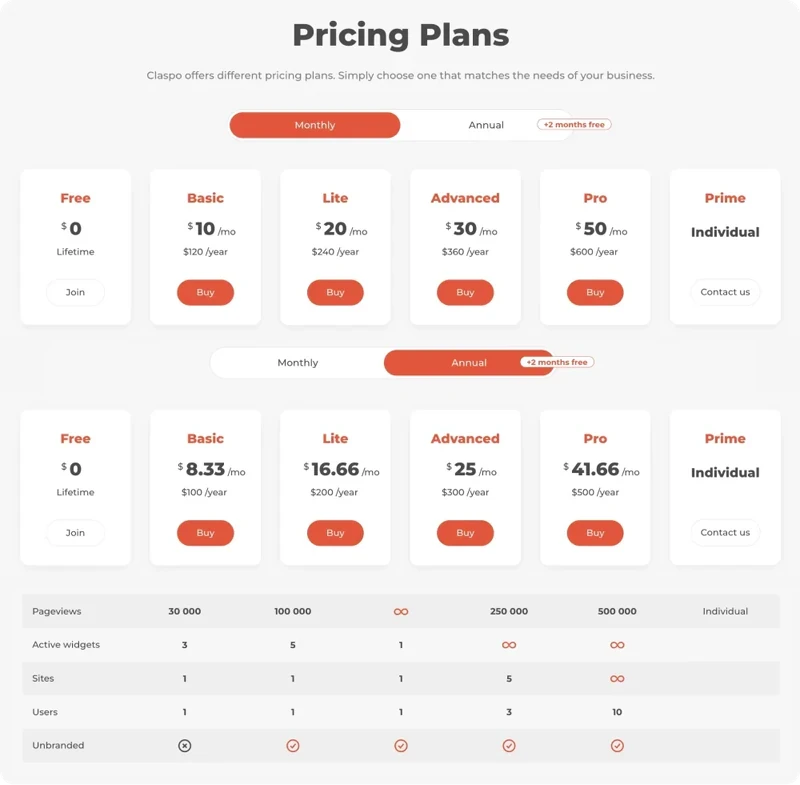
Task: Click the Unbranded checkmark for Lite plan
Action: (401, 745)
